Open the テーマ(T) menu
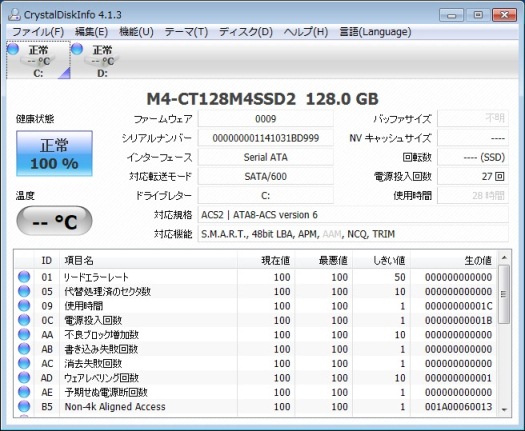The image size is (525, 431). pos(186,32)
